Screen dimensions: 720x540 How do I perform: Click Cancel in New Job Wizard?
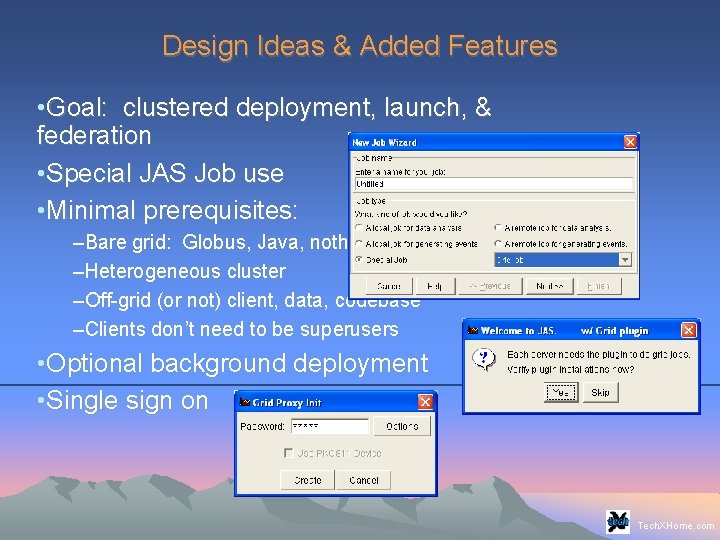(389, 286)
